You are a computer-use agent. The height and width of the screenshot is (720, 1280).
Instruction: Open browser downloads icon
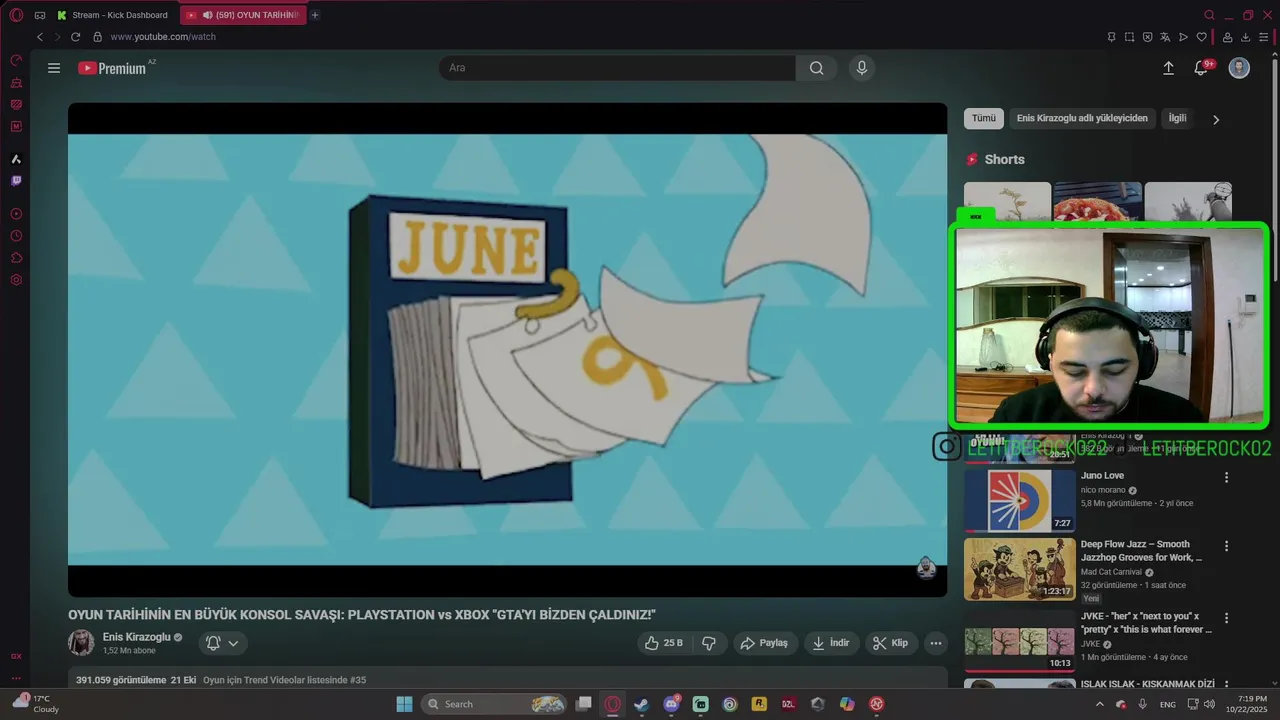click(1246, 37)
